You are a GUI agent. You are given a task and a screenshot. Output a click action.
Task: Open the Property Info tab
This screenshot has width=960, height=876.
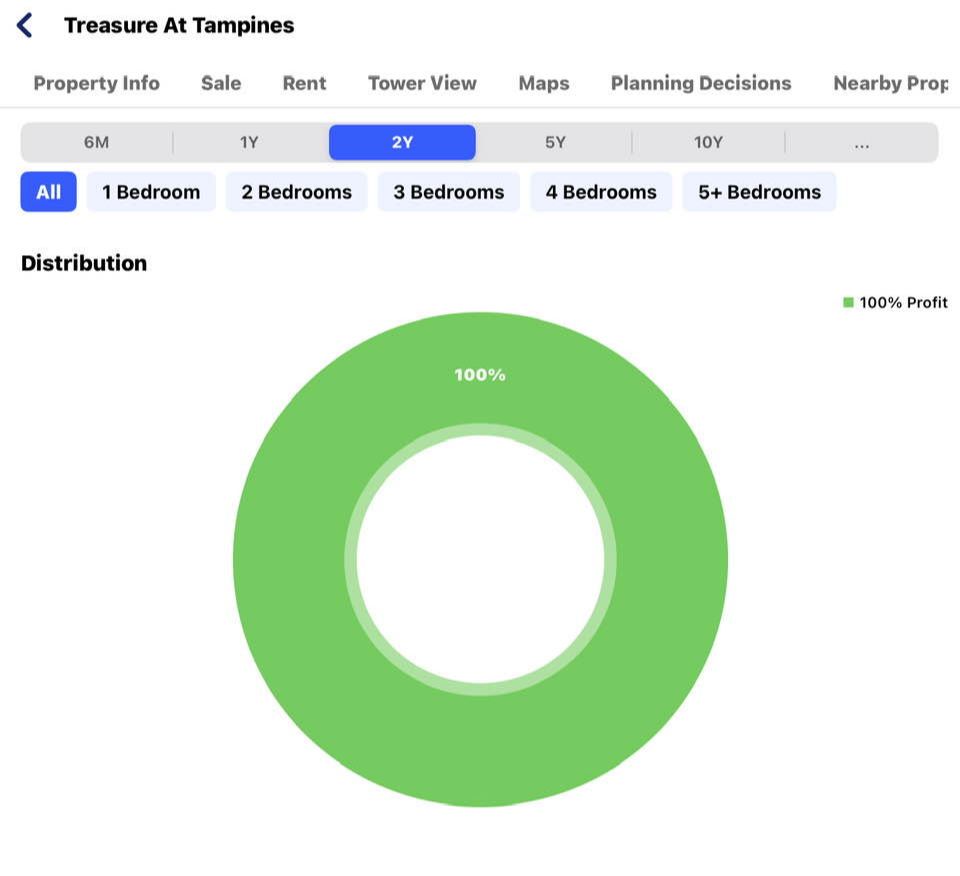[x=97, y=83]
